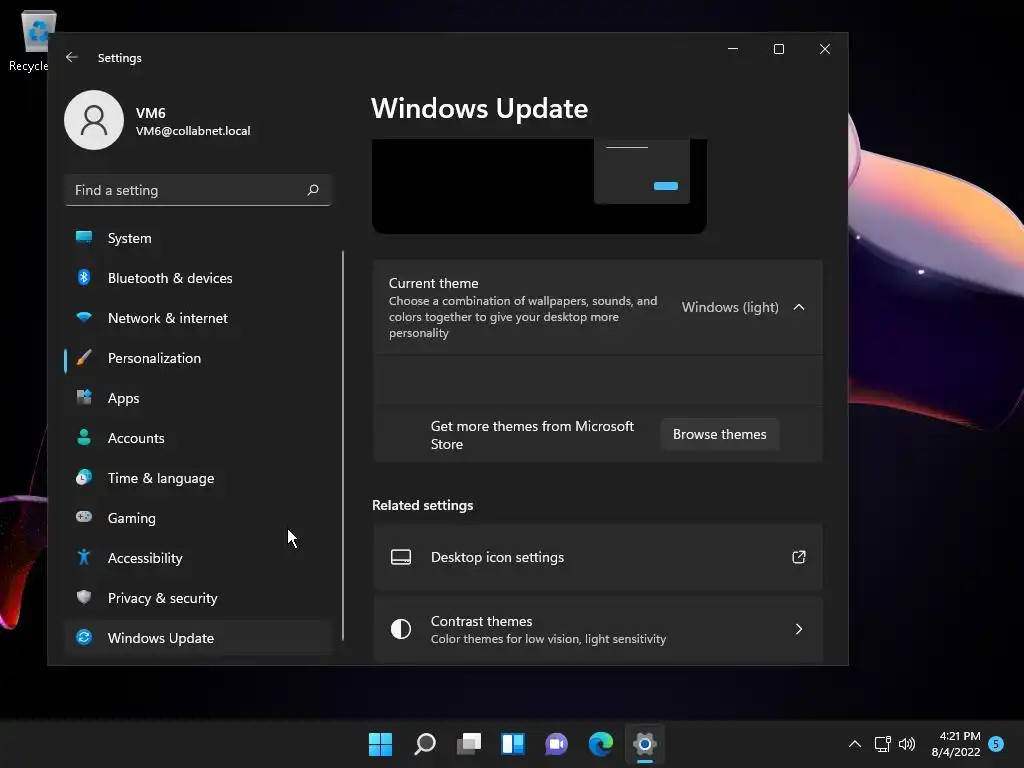Open Personalization settings
This screenshot has width=1024, height=768.
198,358
